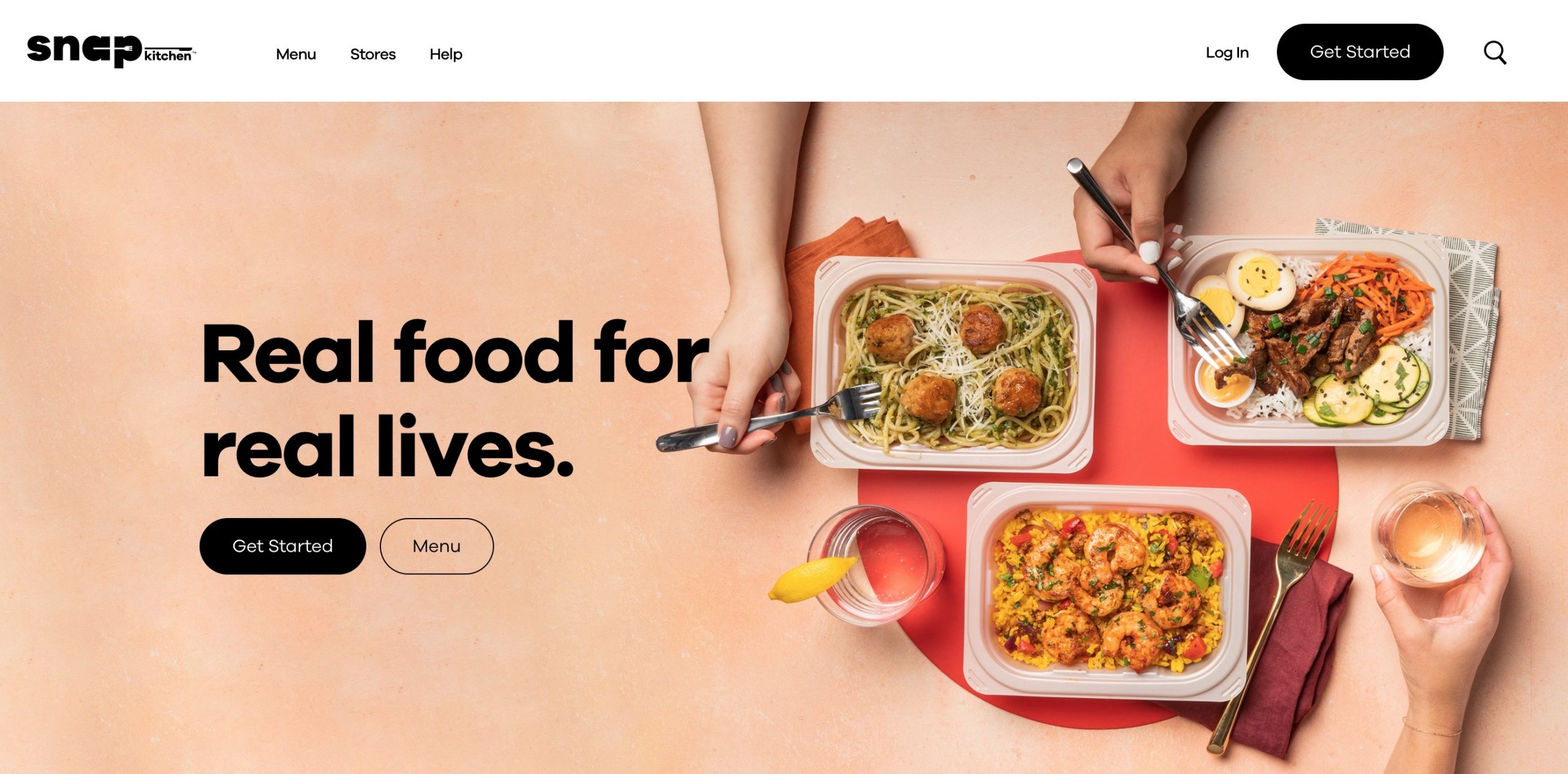Go to Stores in navigation
This screenshot has width=1568, height=774.
[x=373, y=54]
